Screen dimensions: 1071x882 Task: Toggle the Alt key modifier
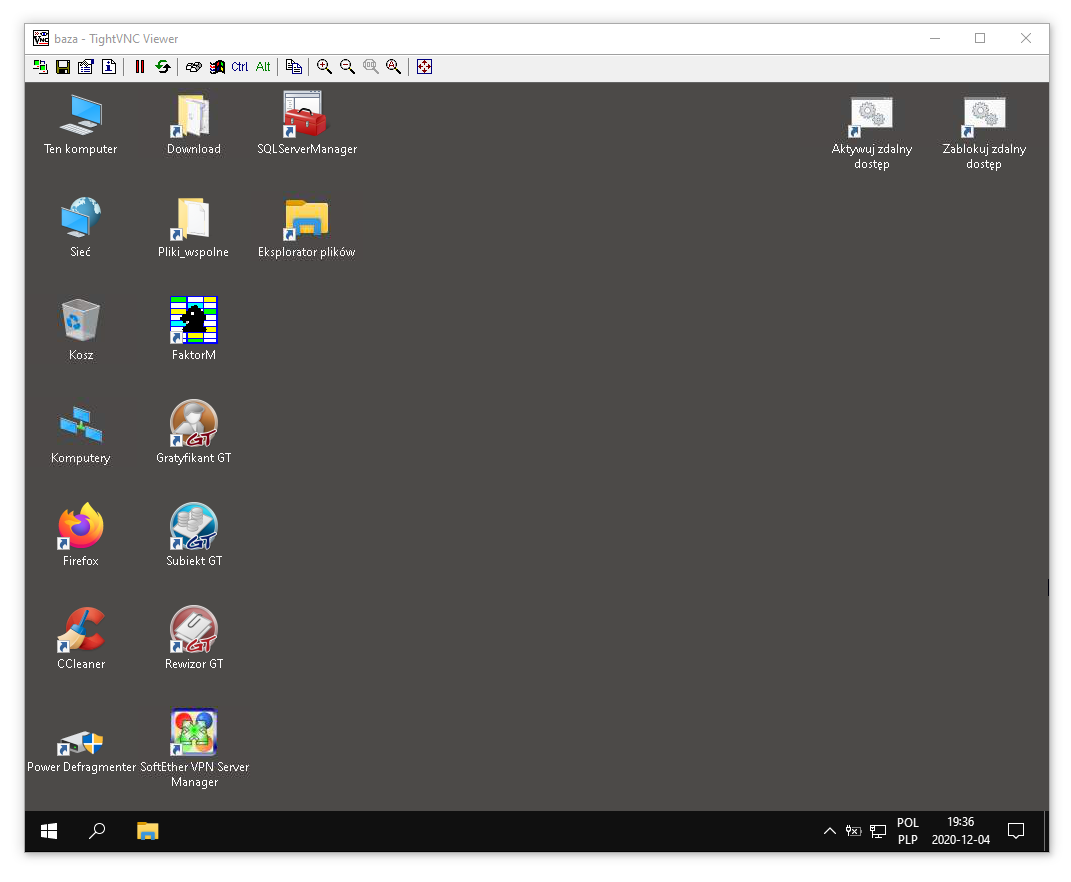(x=263, y=67)
